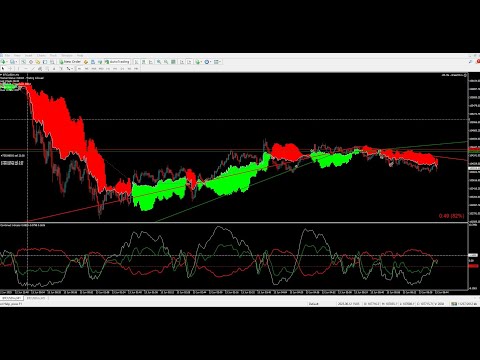Screen dimensions: 480x360
Task: Open the Terminal panel icon
Action: coord(45,62)
